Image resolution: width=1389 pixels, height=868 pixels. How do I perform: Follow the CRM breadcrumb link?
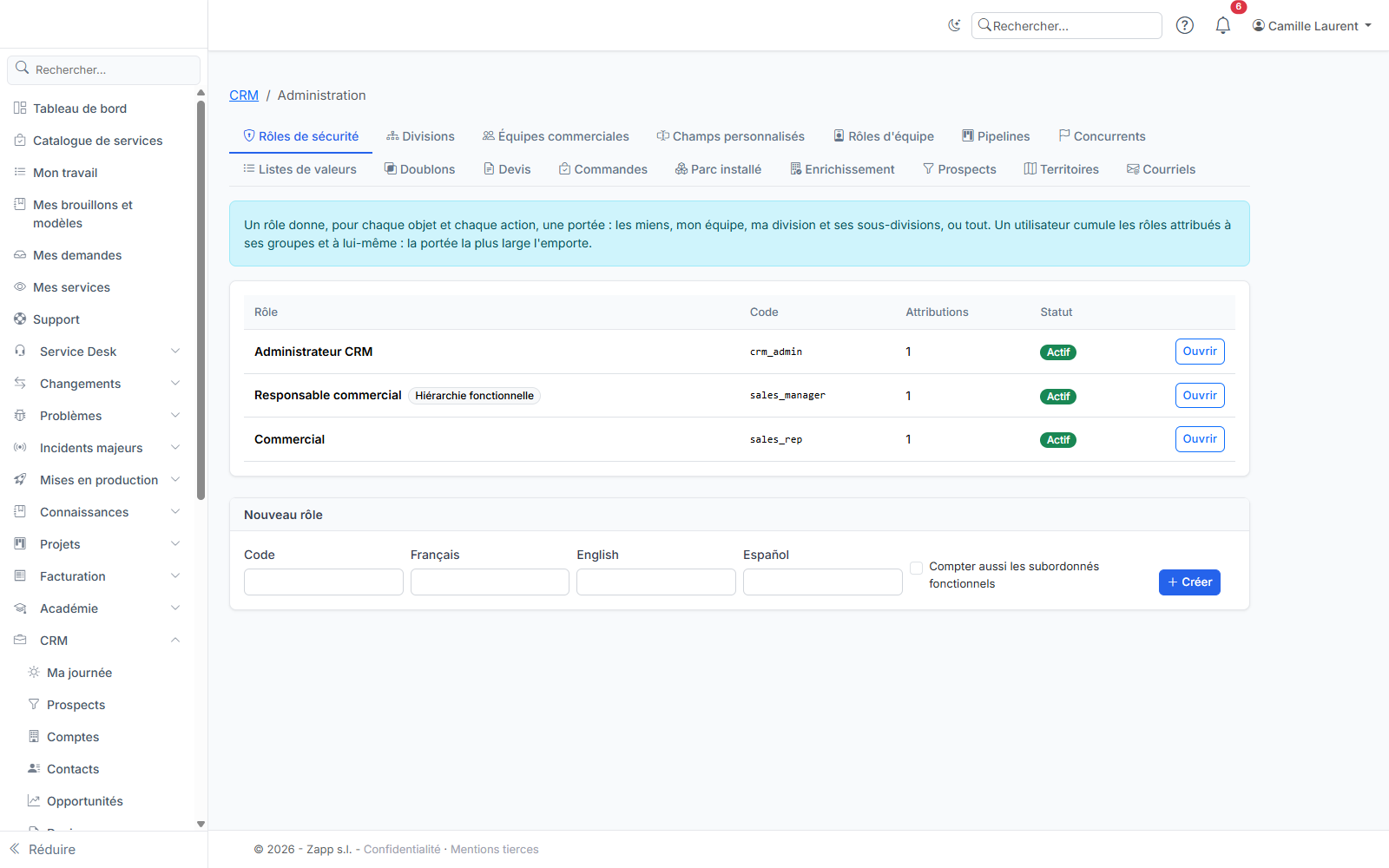click(x=244, y=95)
